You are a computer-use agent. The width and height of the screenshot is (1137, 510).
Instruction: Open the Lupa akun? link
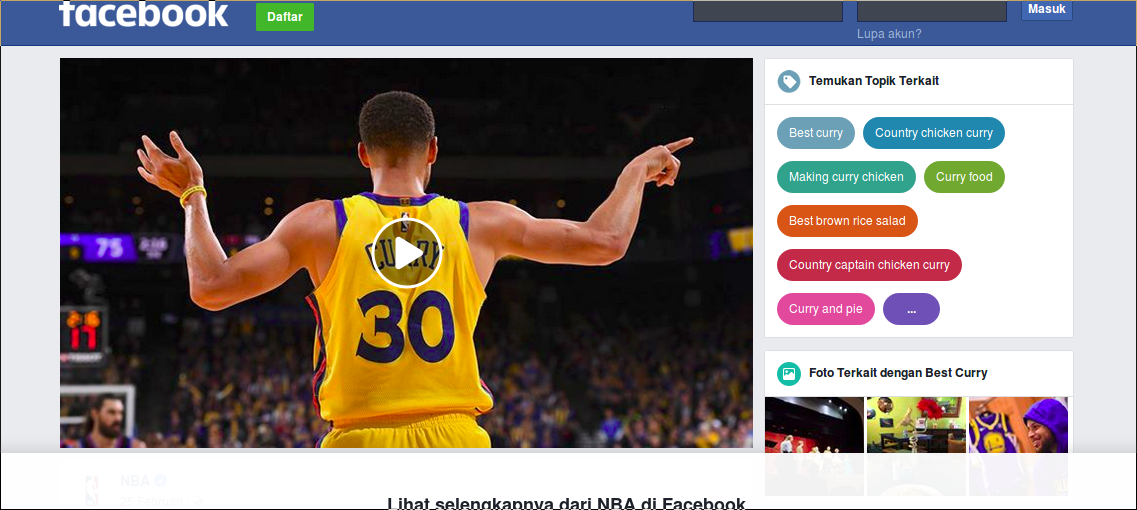(889, 33)
